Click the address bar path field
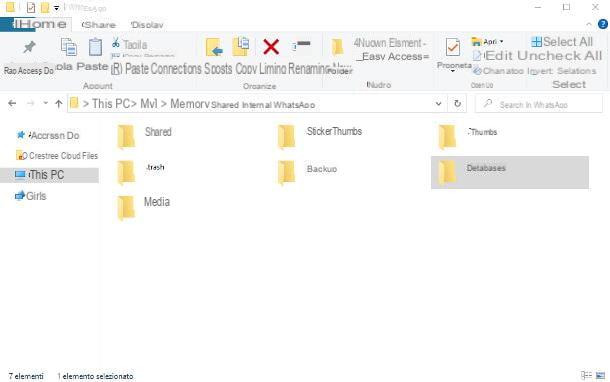610x382 pixels. tap(257, 104)
